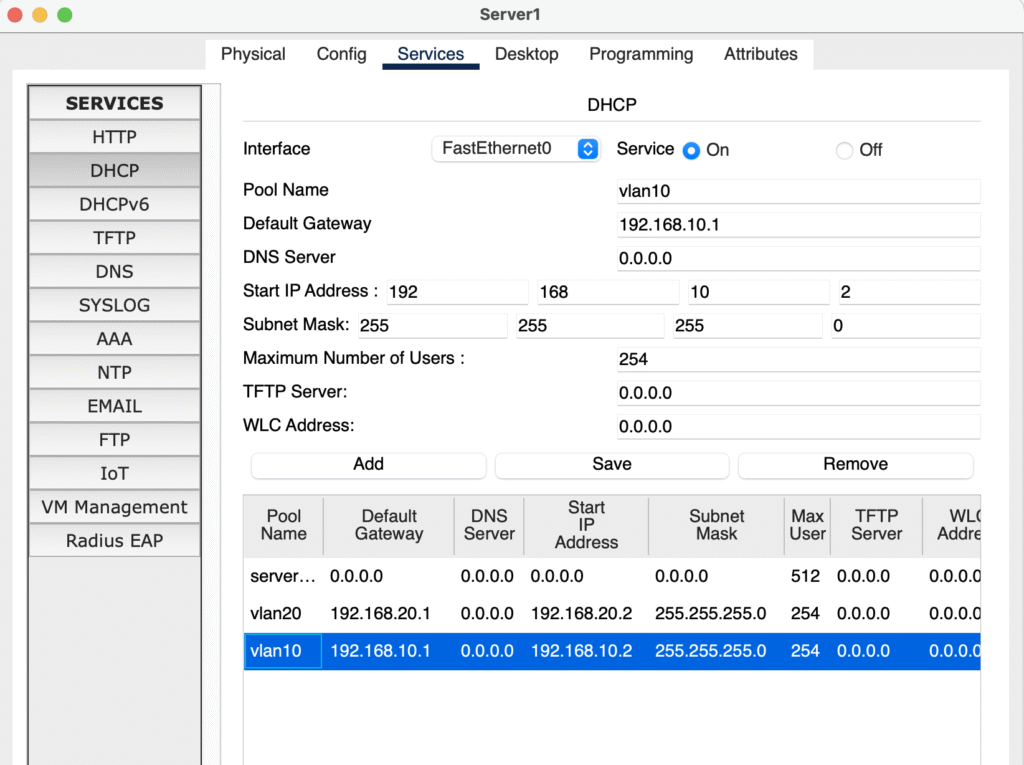
Task: Open the Radius EAP service
Action: click(x=114, y=541)
